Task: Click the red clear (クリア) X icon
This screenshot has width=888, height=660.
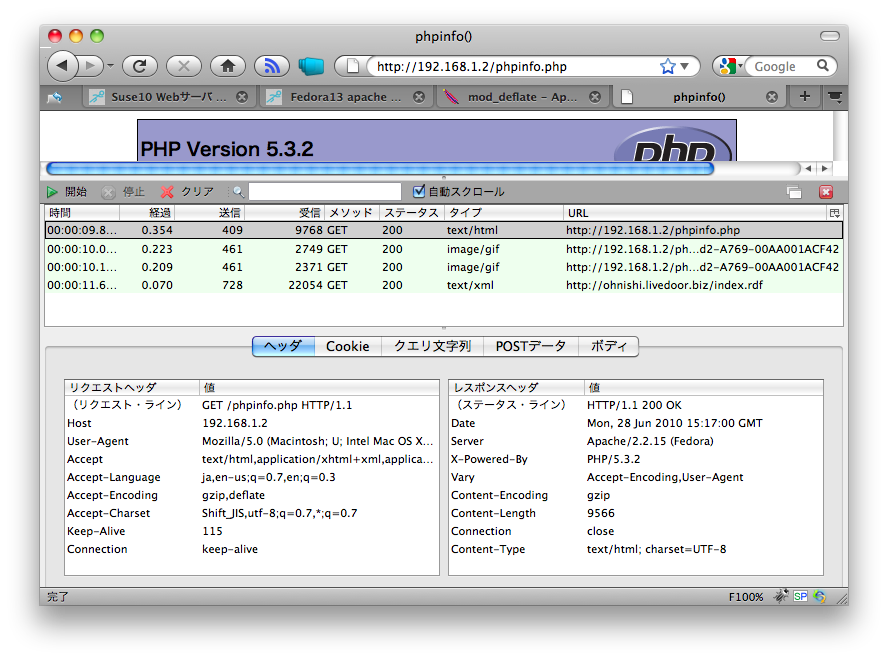Action: [167, 191]
